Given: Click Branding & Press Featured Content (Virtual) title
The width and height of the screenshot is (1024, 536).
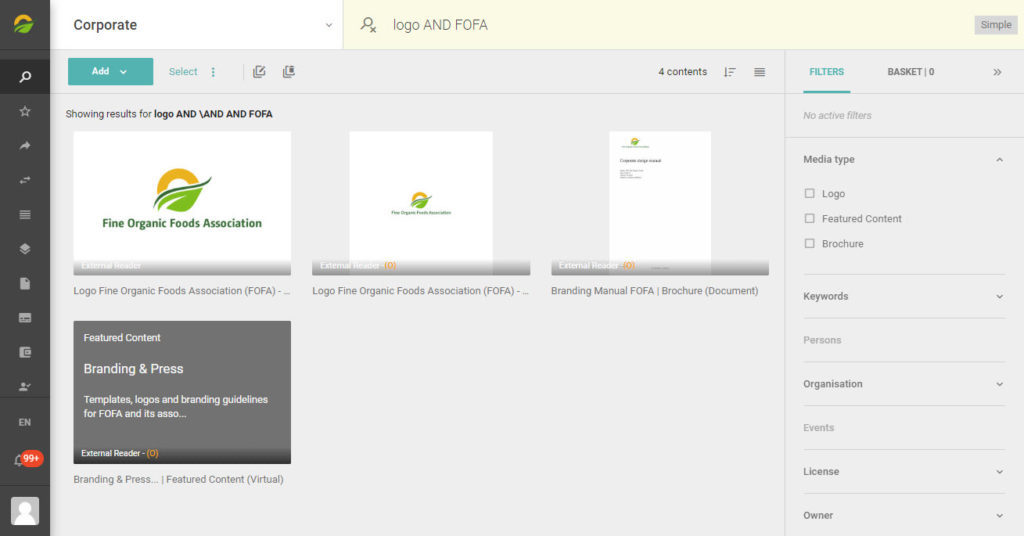Looking at the screenshot, I should pos(178,479).
